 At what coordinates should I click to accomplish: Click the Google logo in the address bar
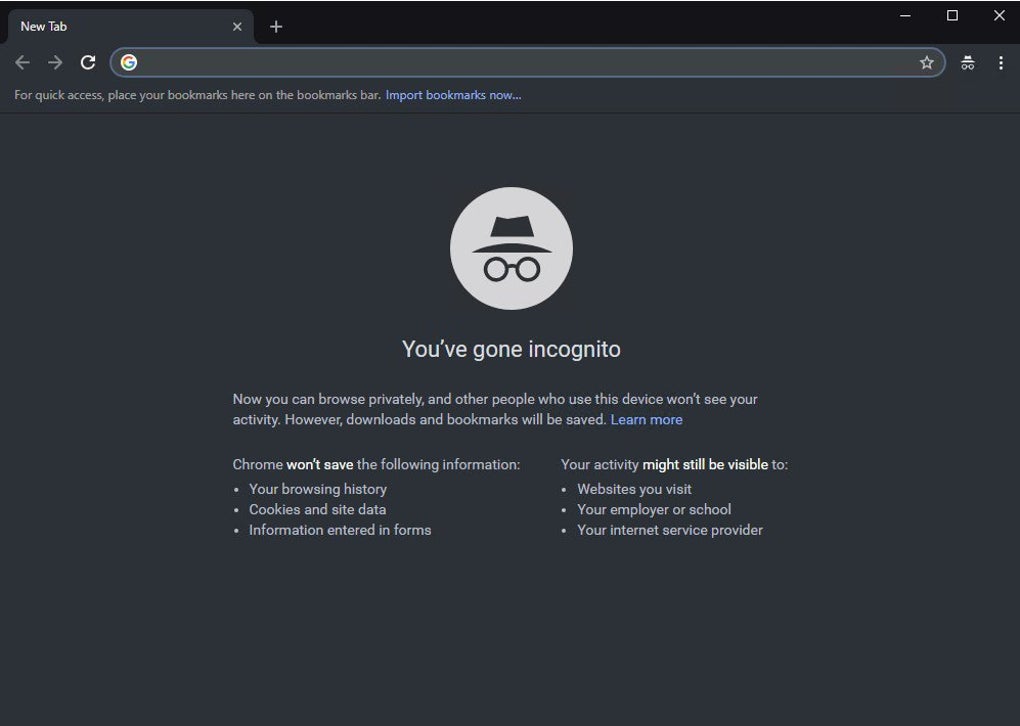click(x=129, y=62)
